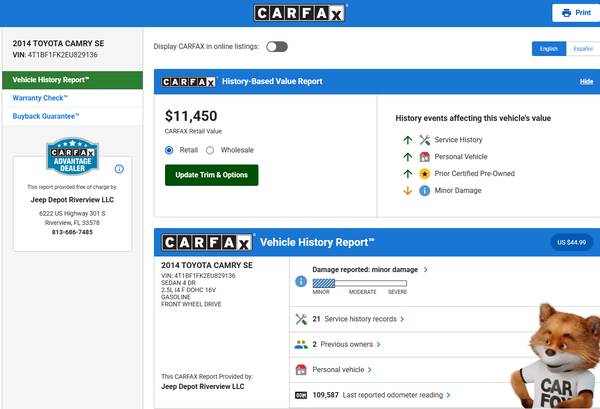The height and width of the screenshot is (409, 600).
Task: Toggle Display CARFAX in online listings
Action: [276, 47]
